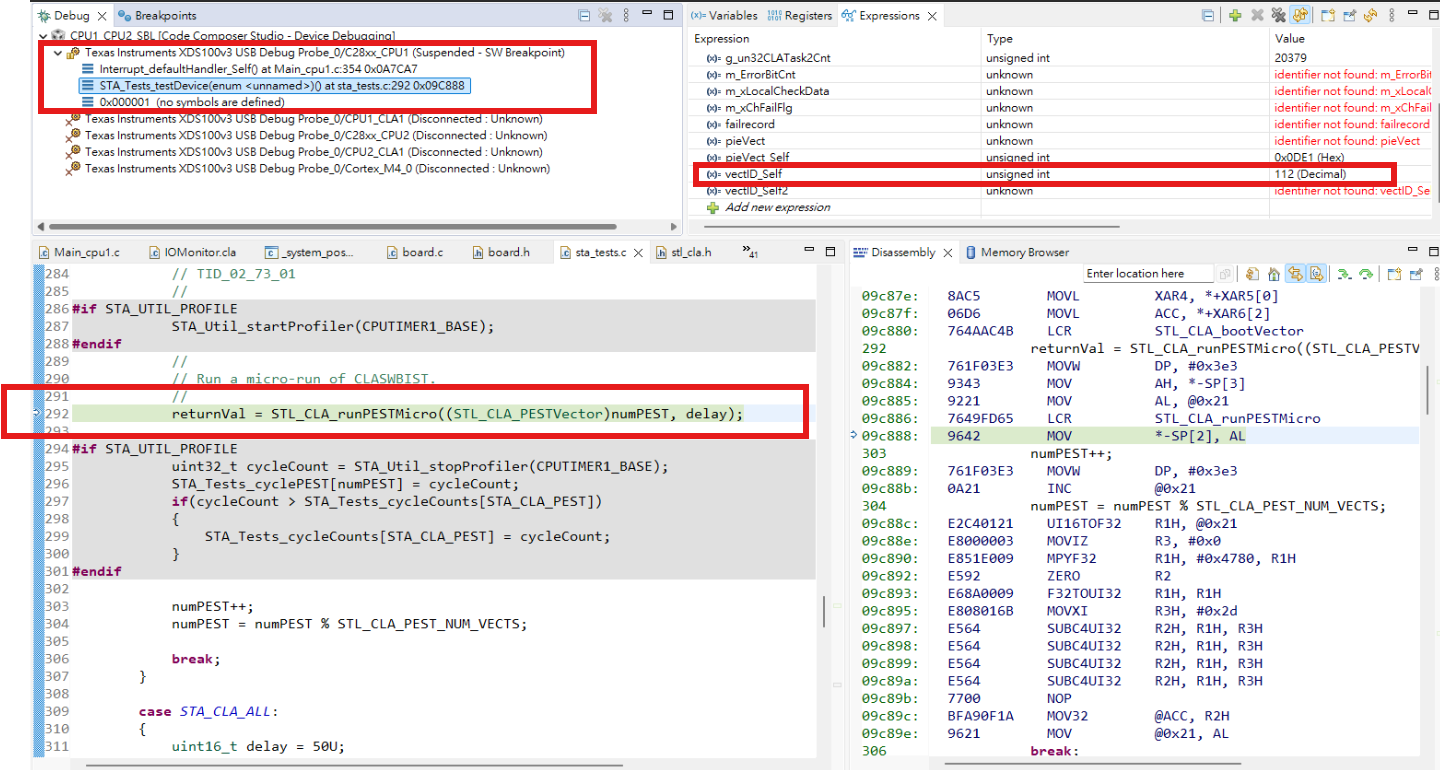Remove all expressions
The width and height of the screenshot is (1440, 770).
1278,16
